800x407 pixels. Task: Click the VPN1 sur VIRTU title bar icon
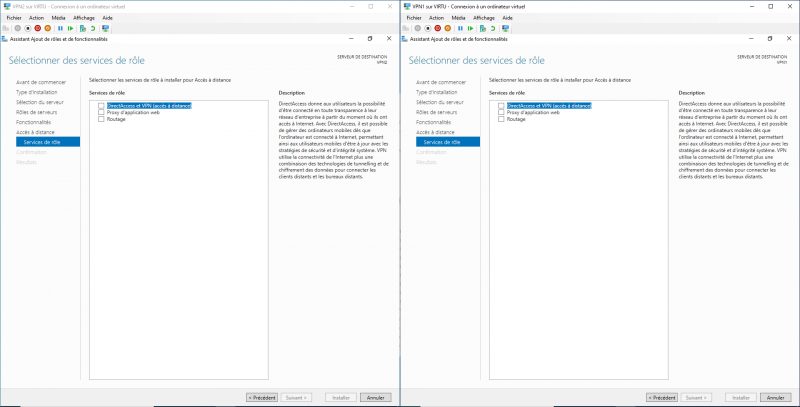(407, 7)
